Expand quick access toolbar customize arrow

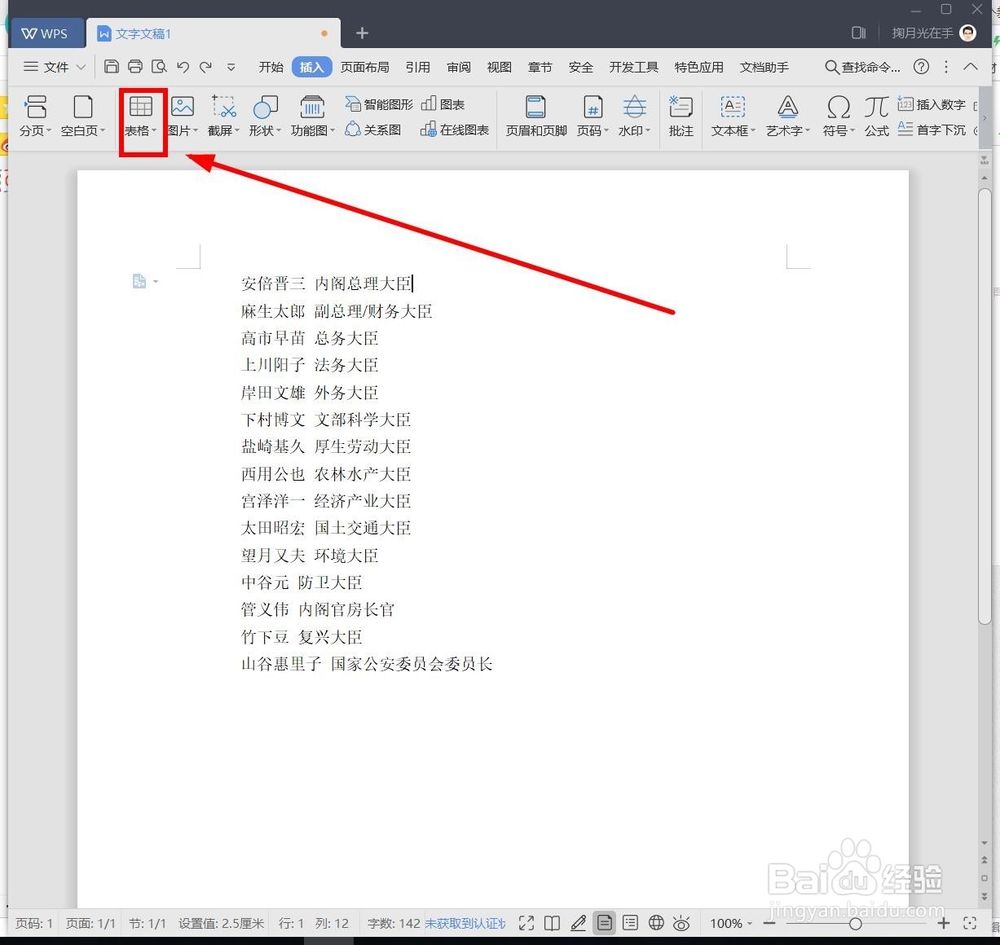[231, 66]
